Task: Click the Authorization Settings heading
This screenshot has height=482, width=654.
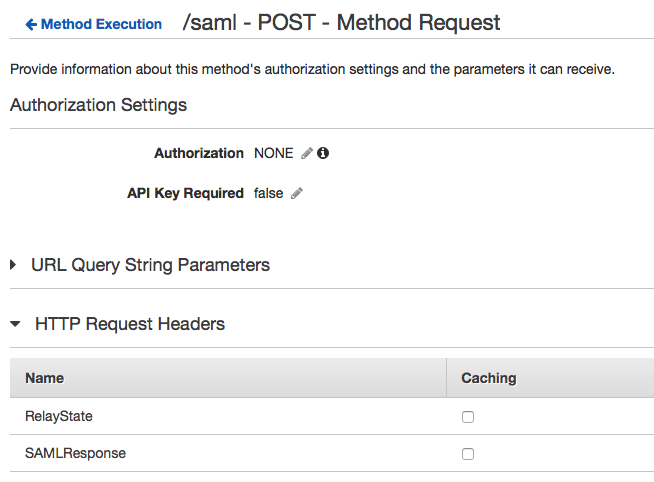Action: click(98, 105)
